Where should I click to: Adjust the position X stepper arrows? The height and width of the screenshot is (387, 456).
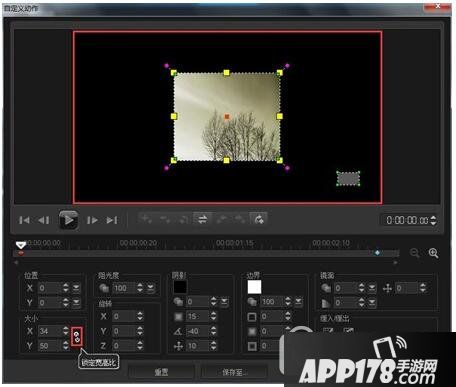pyautogui.click(x=66, y=288)
